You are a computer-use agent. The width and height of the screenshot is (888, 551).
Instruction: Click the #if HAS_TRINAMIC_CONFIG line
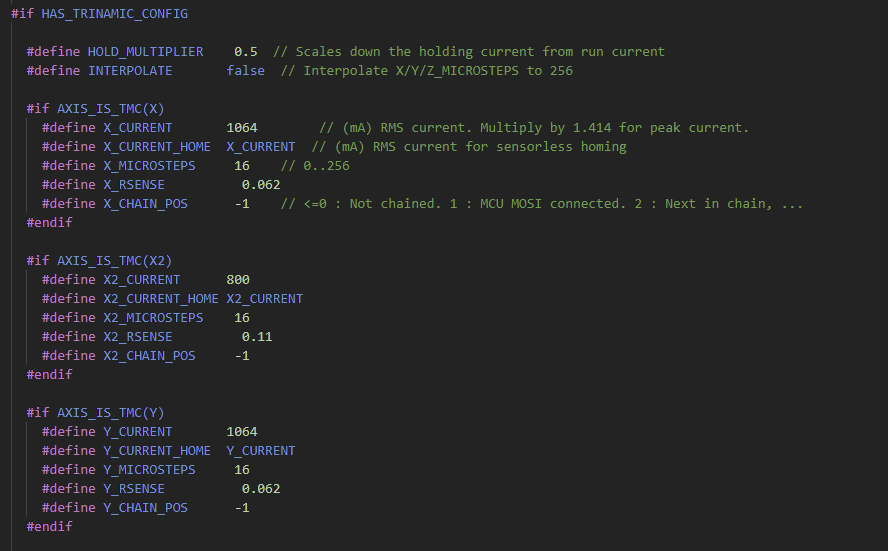click(100, 14)
